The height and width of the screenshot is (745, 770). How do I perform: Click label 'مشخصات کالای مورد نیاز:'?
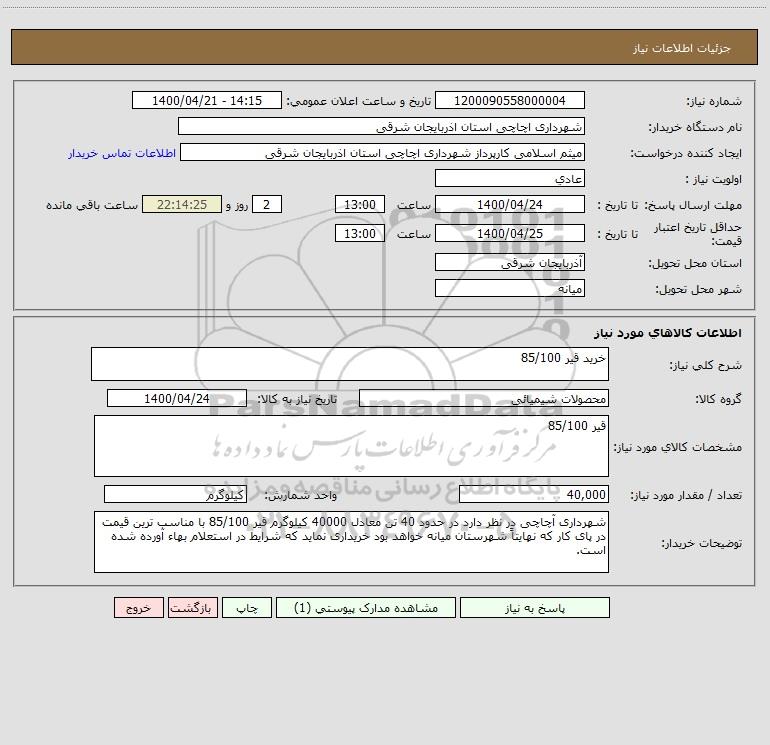coord(678,447)
